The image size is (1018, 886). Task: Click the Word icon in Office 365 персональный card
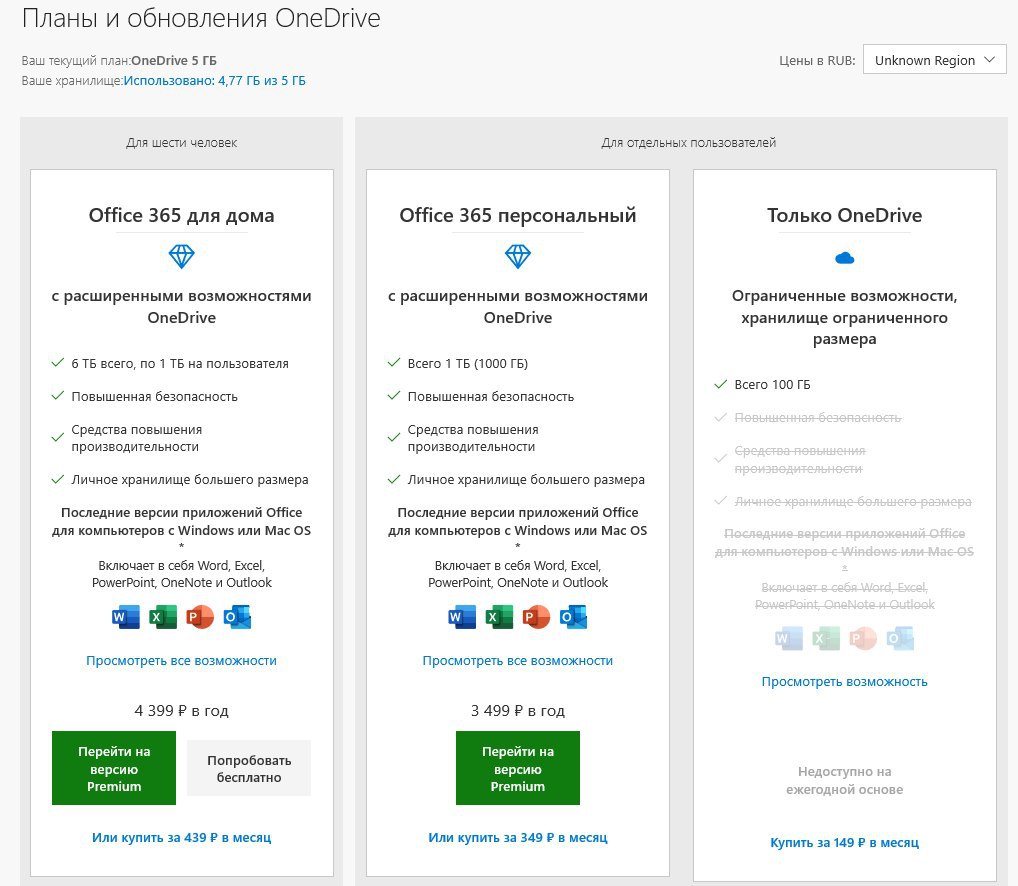[x=462, y=617]
